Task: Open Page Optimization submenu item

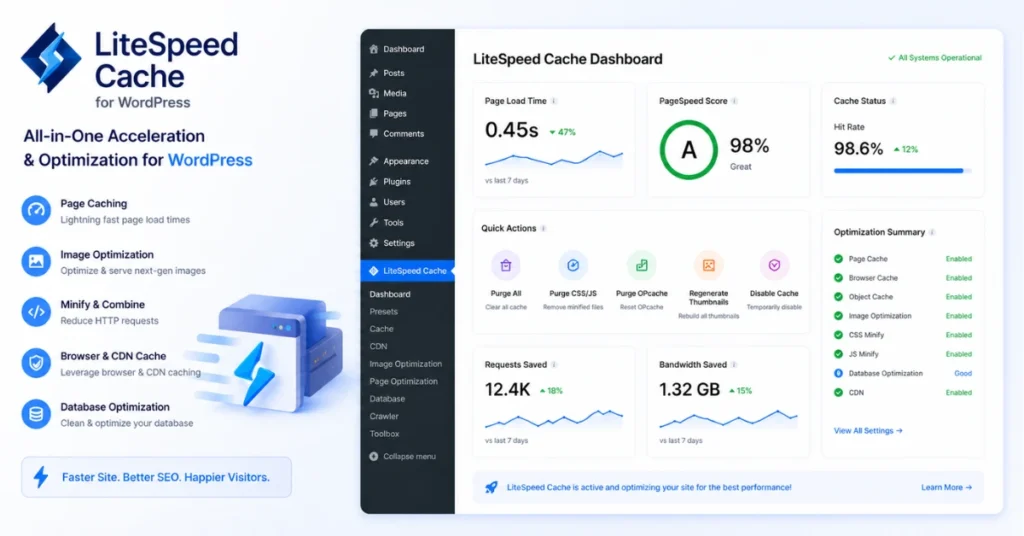Action: [404, 381]
